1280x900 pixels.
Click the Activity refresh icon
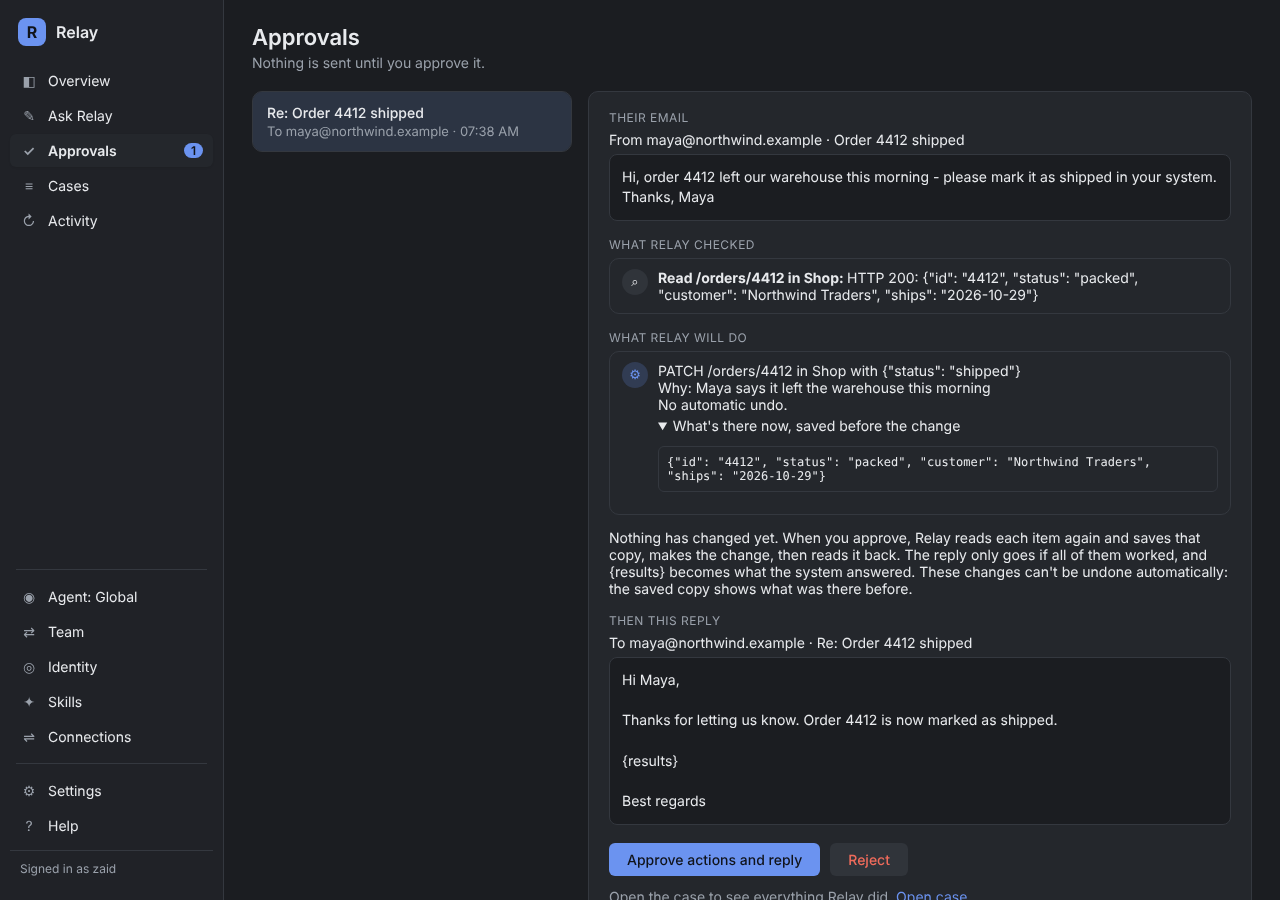click(29, 221)
